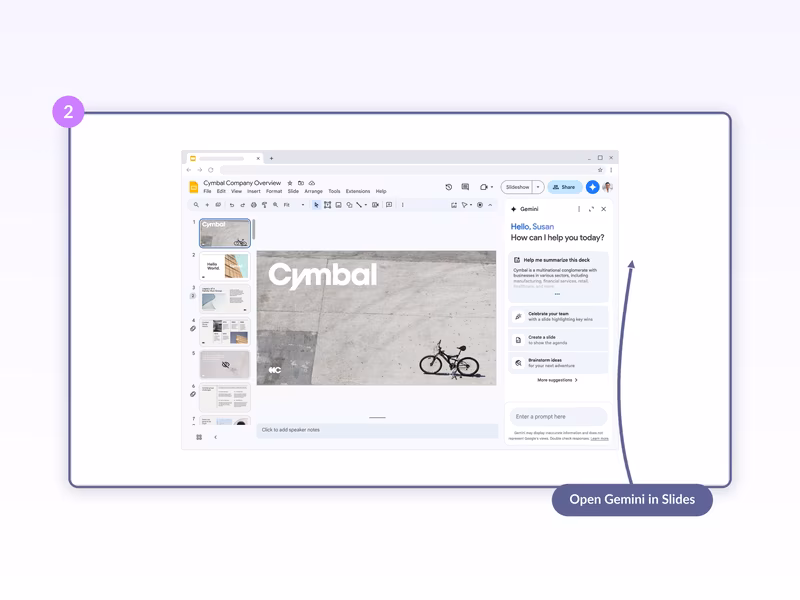Click the search menus magnifier icon
Viewport: 800px width, 600px height.
(x=196, y=205)
